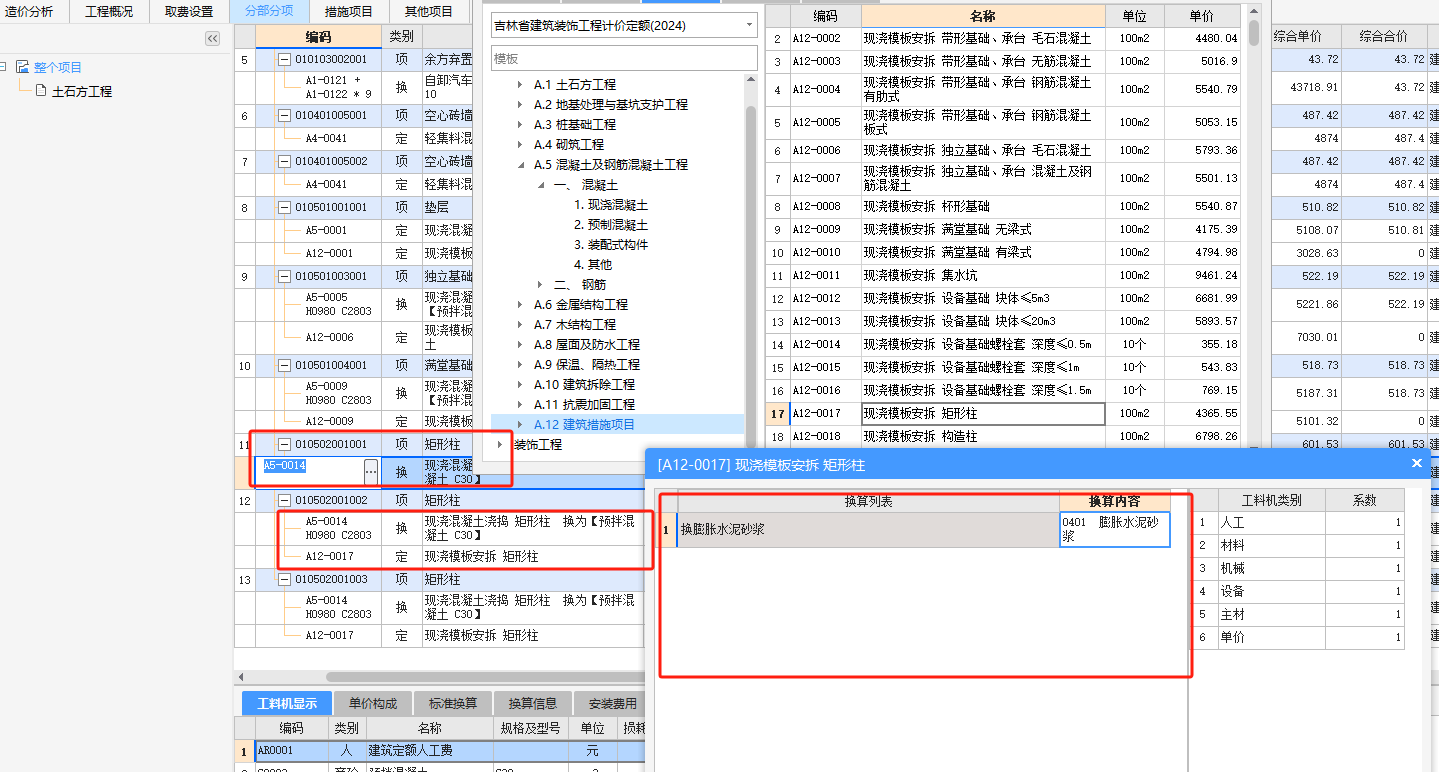This screenshot has height=772, width=1439.
Task: Open the 单价构成 bottom tab
Action: pyautogui.click(x=372, y=703)
